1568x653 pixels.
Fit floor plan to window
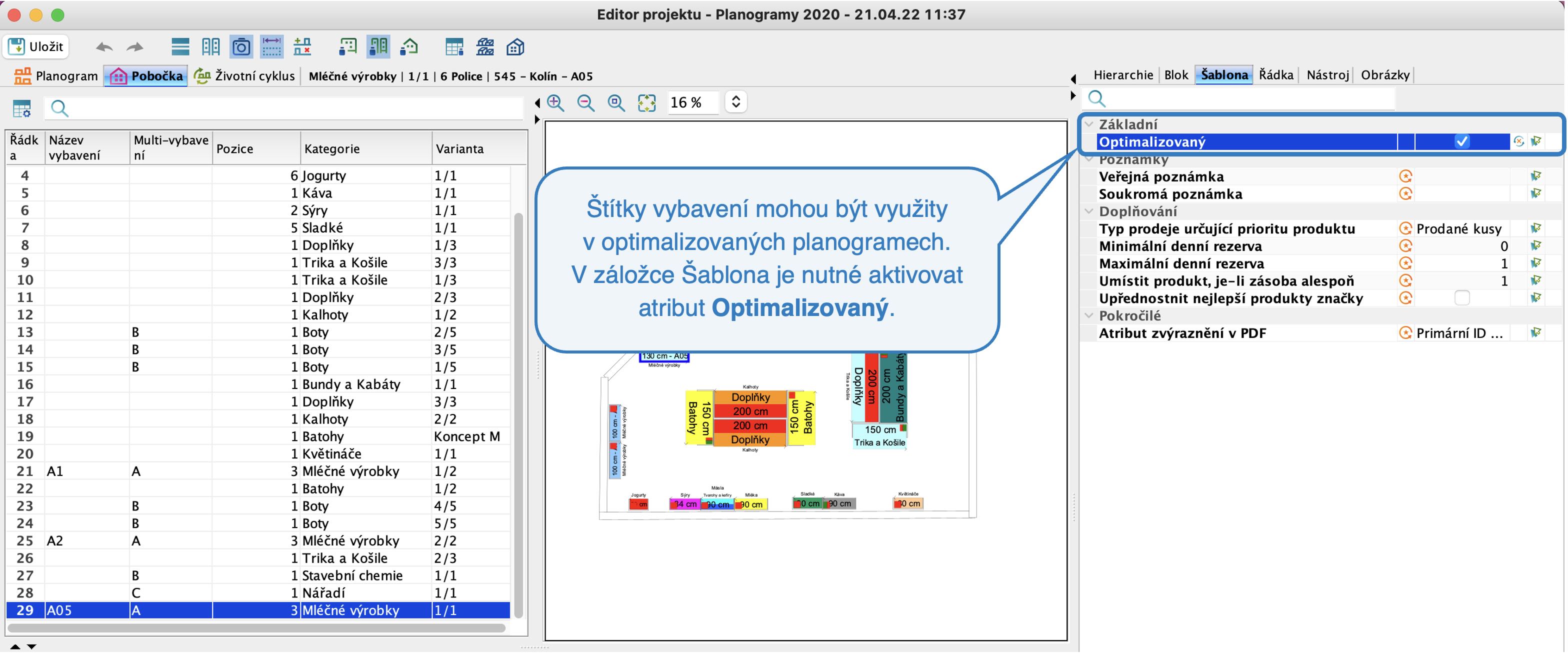[646, 103]
